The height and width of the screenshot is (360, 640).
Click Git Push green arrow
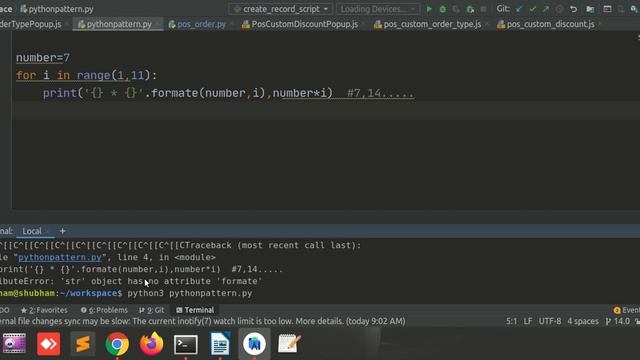[546, 9]
